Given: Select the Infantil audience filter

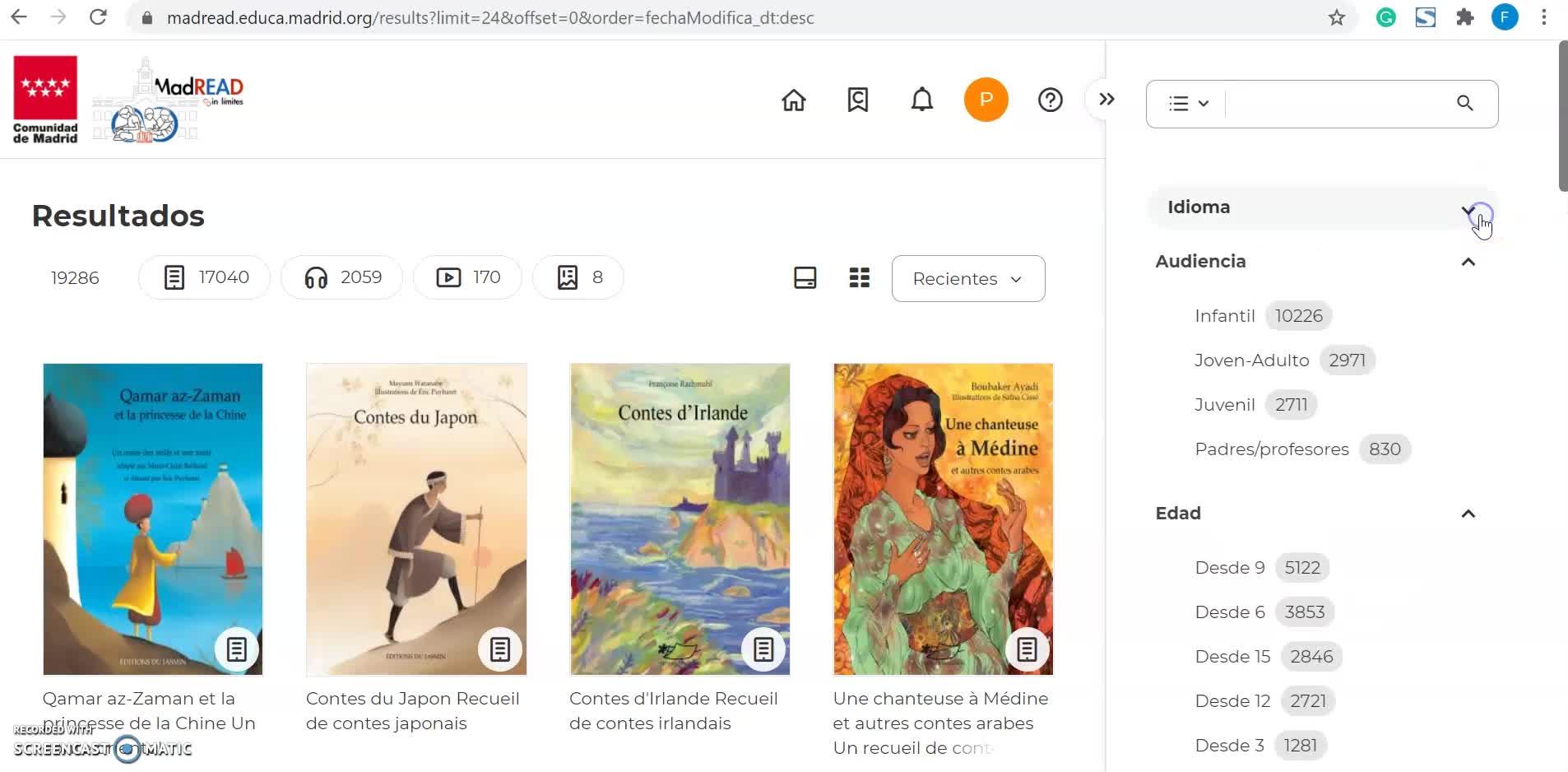Looking at the screenshot, I should click(x=1224, y=316).
